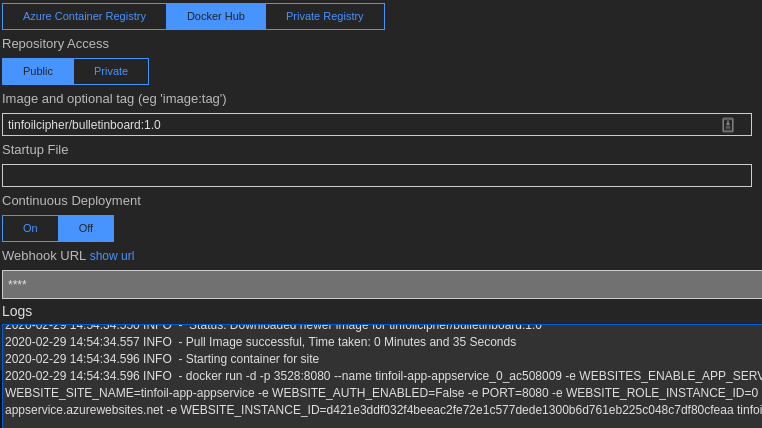Click the WEBSITE_SITE_NAME log line
Screen dimensions: 762x428
point(380,393)
